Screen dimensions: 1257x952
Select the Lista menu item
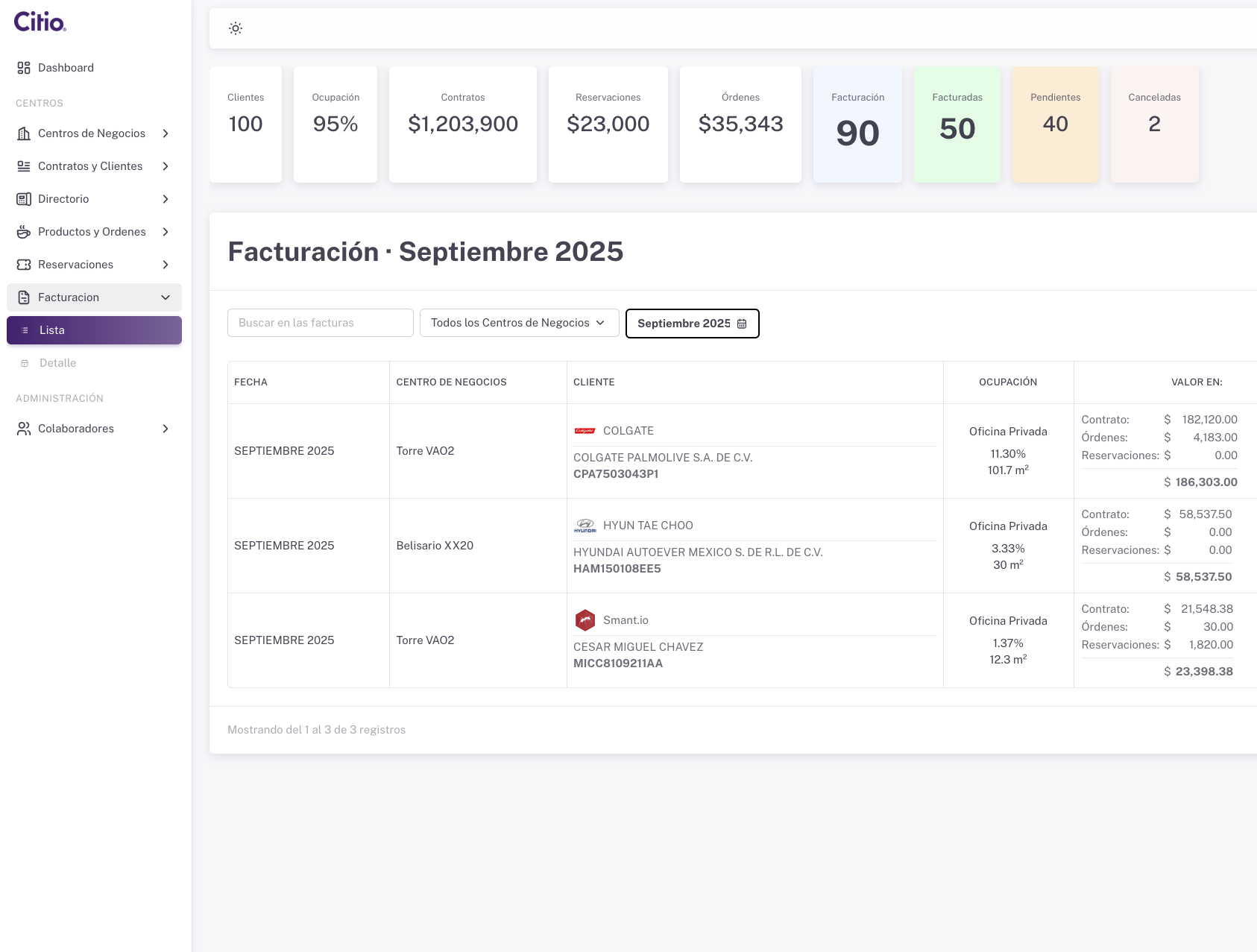coord(94,330)
